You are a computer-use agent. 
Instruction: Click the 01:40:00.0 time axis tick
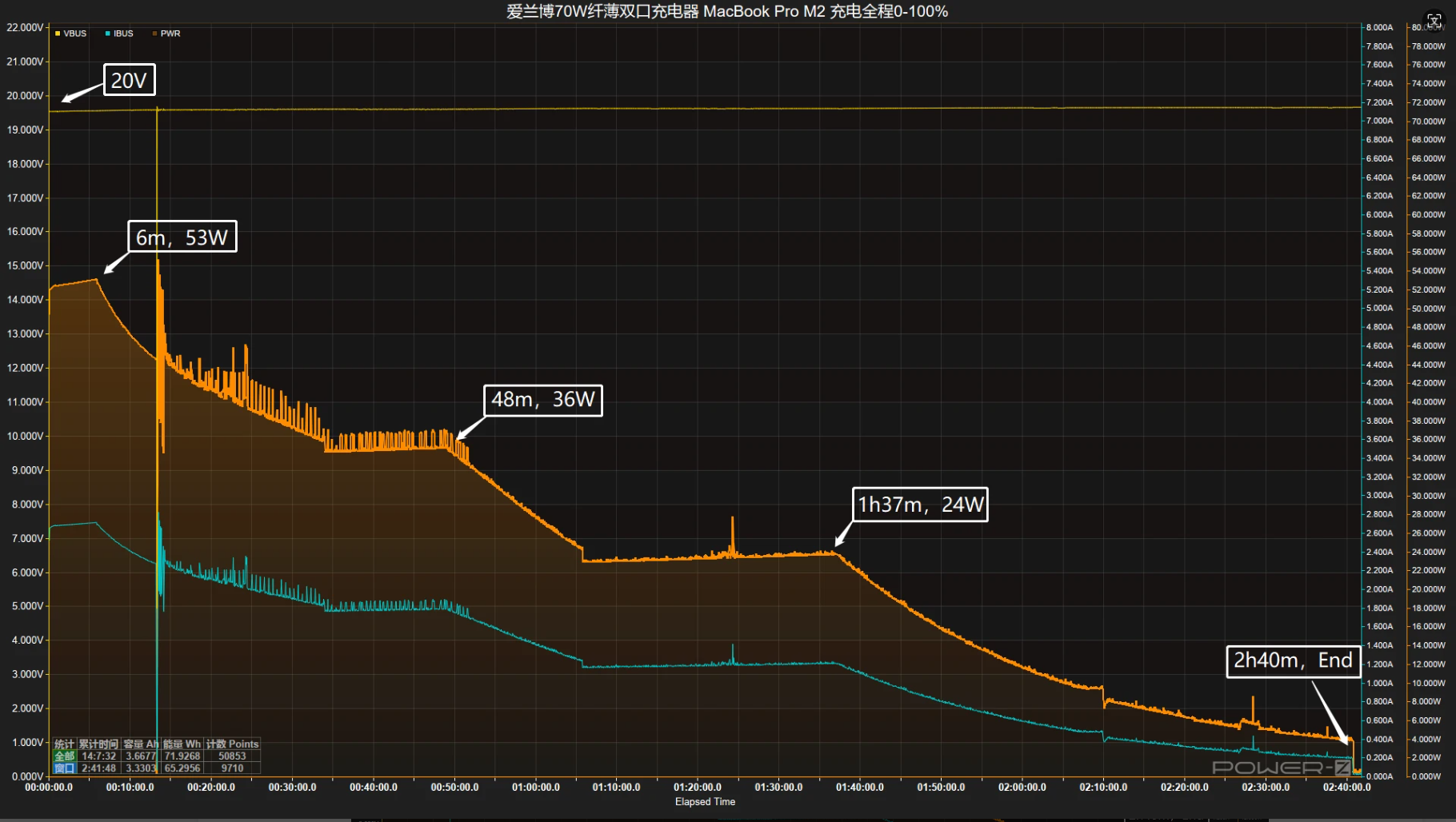click(x=859, y=787)
